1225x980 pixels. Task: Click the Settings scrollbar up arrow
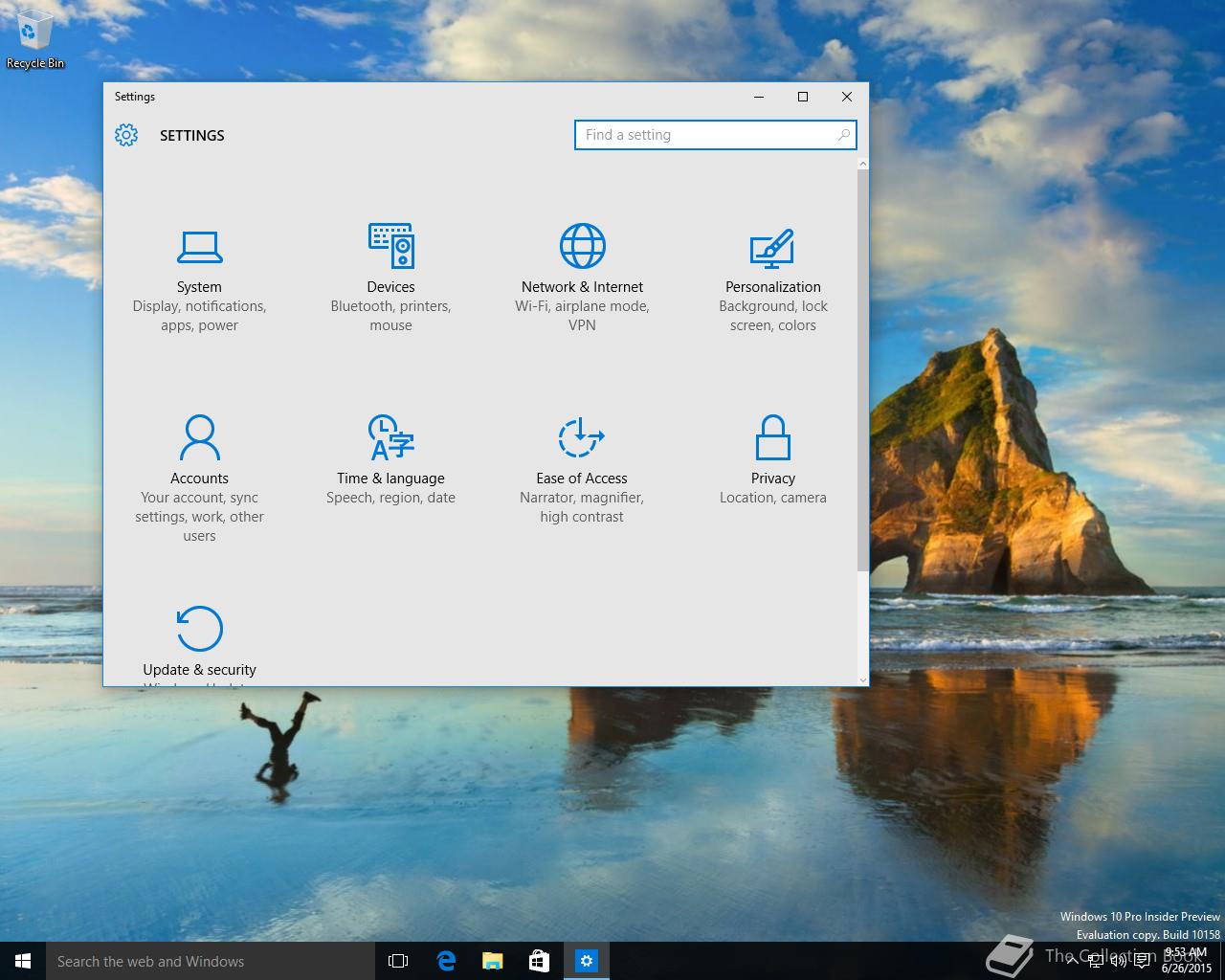tap(863, 165)
